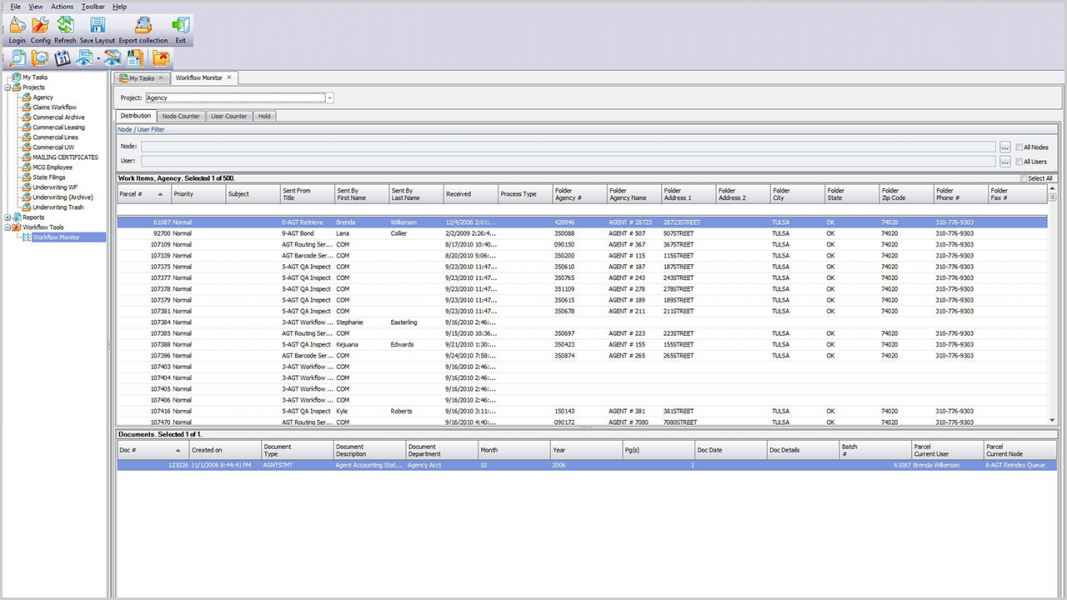Refresh the view using the Refresh icon

pos(65,29)
